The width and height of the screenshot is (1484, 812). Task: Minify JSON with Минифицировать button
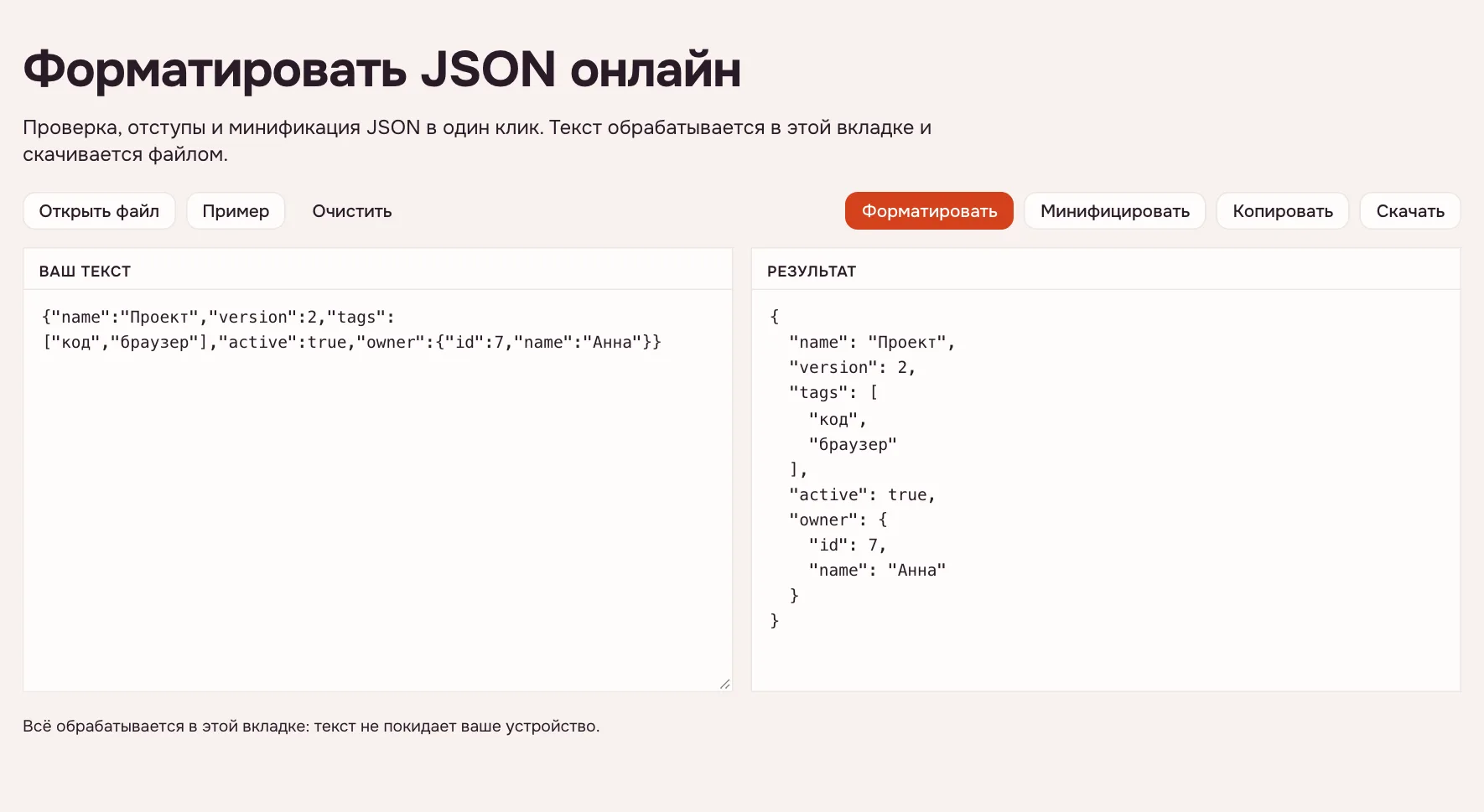pyautogui.click(x=1115, y=211)
